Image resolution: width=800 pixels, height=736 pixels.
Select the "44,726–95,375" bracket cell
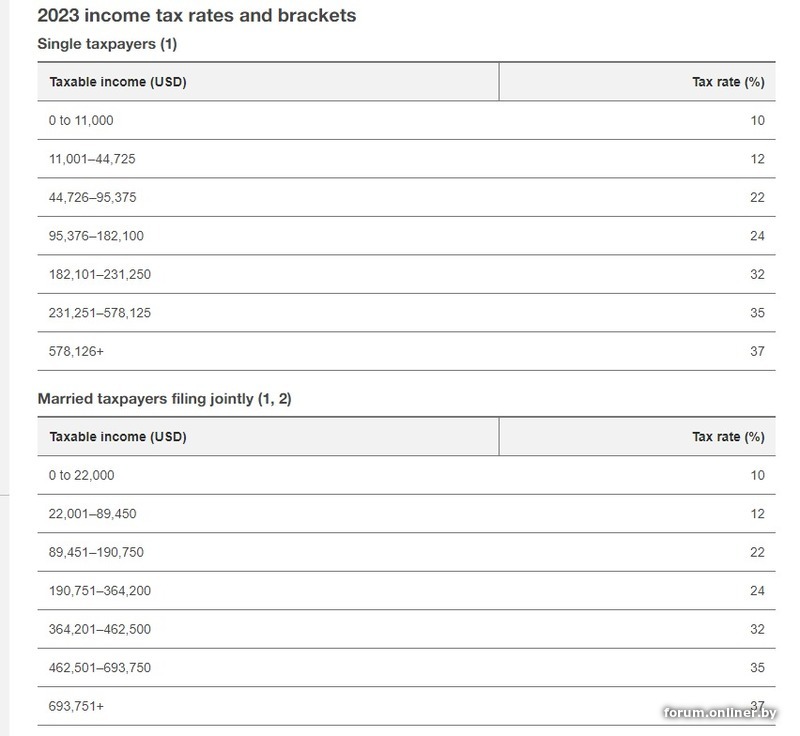pyautogui.click(x=92, y=198)
